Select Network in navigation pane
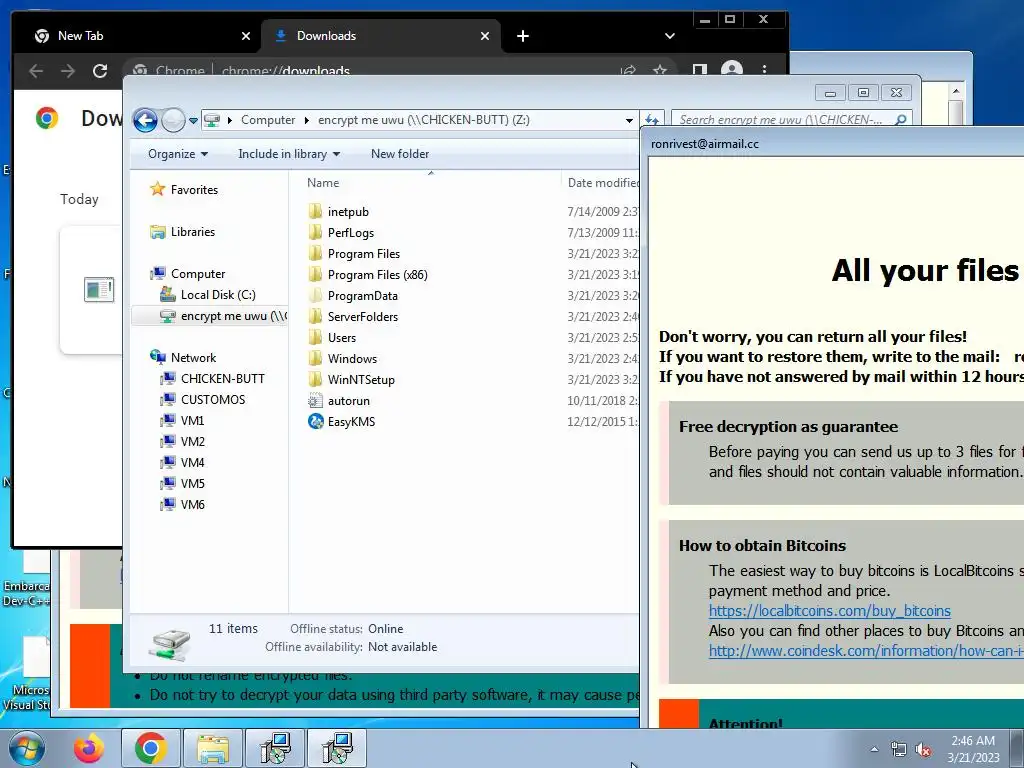Screen dimensions: 1024x768 click(x=183, y=357)
